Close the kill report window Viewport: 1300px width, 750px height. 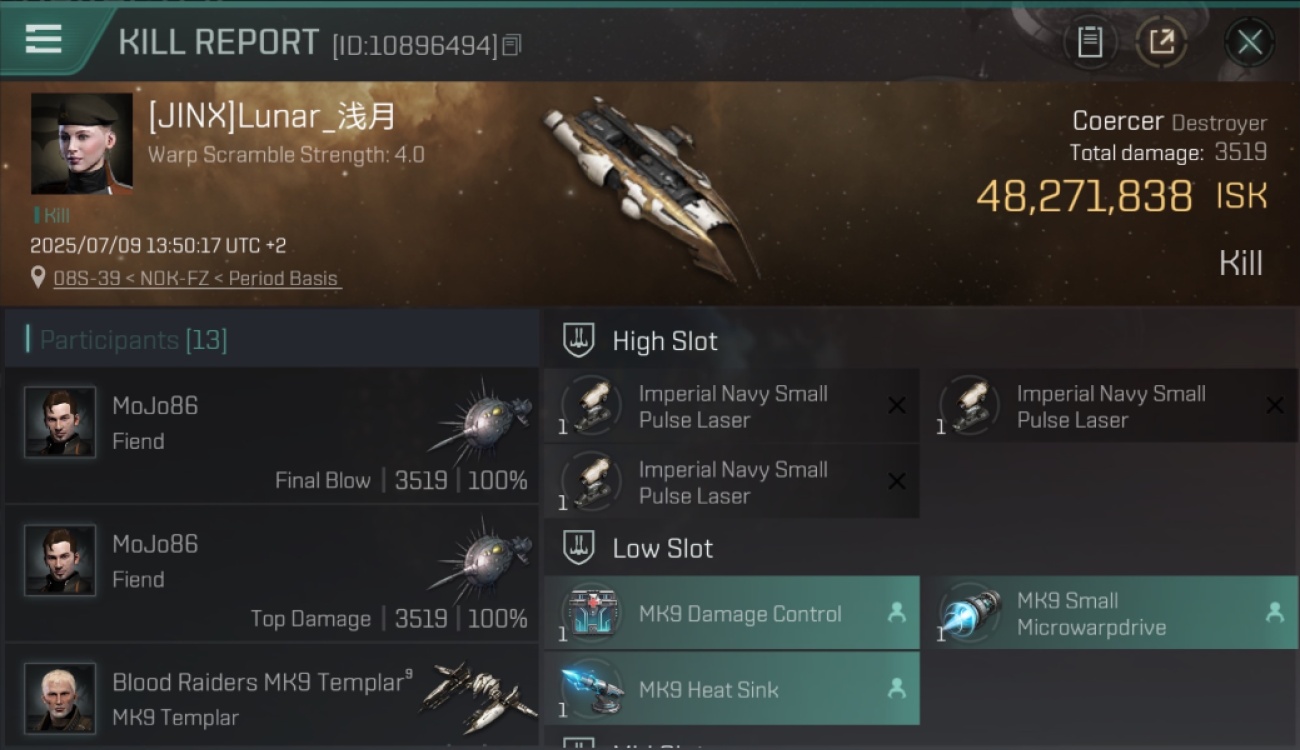[1249, 42]
